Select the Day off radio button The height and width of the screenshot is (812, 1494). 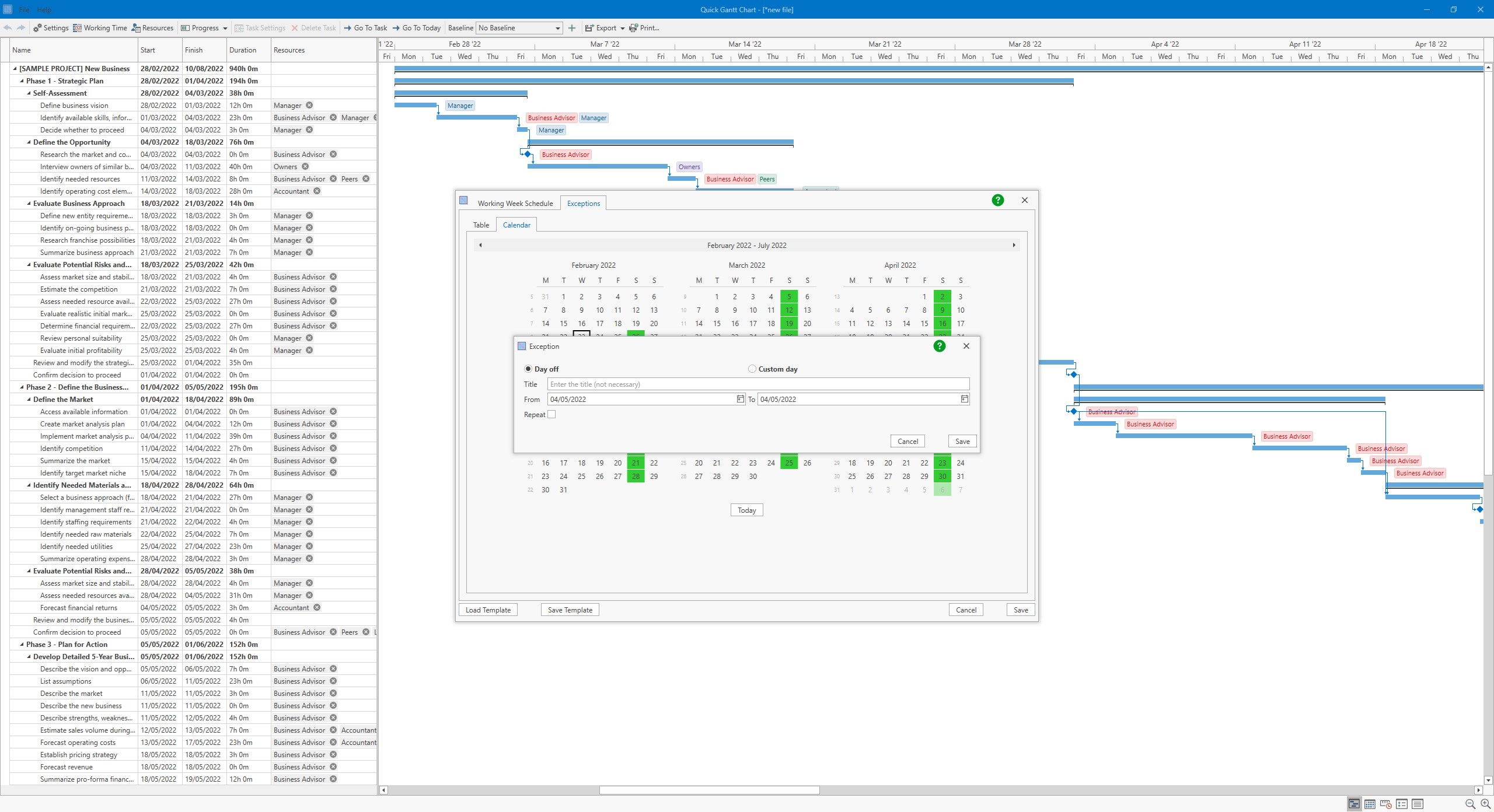pyautogui.click(x=528, y=369)
